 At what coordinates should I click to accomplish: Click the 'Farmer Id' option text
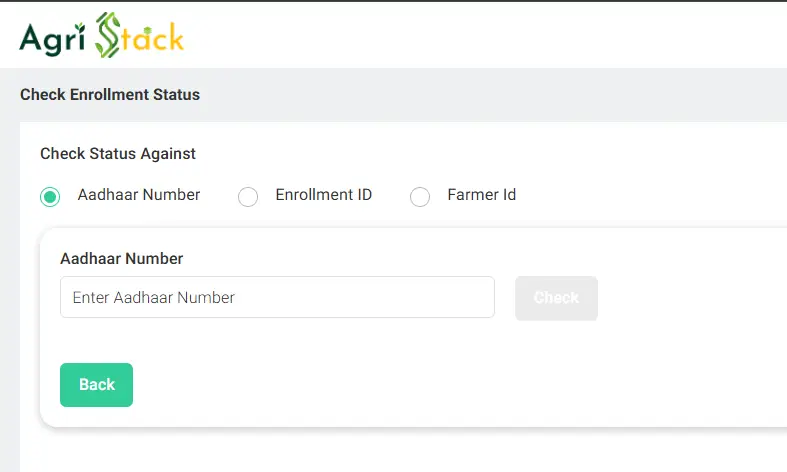point(481,195)
